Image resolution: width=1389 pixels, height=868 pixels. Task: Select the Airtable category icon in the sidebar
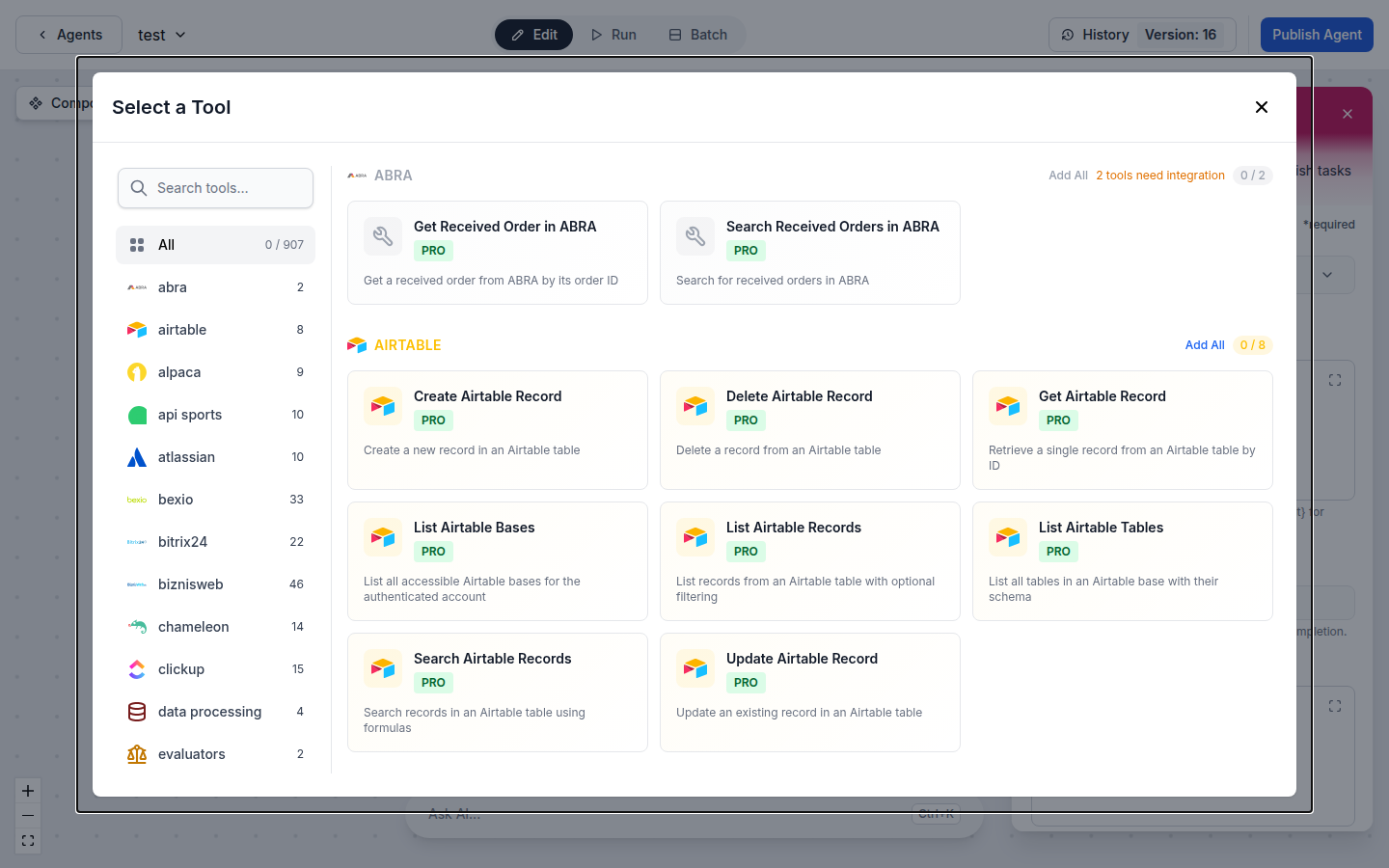(x=138, y=329)
